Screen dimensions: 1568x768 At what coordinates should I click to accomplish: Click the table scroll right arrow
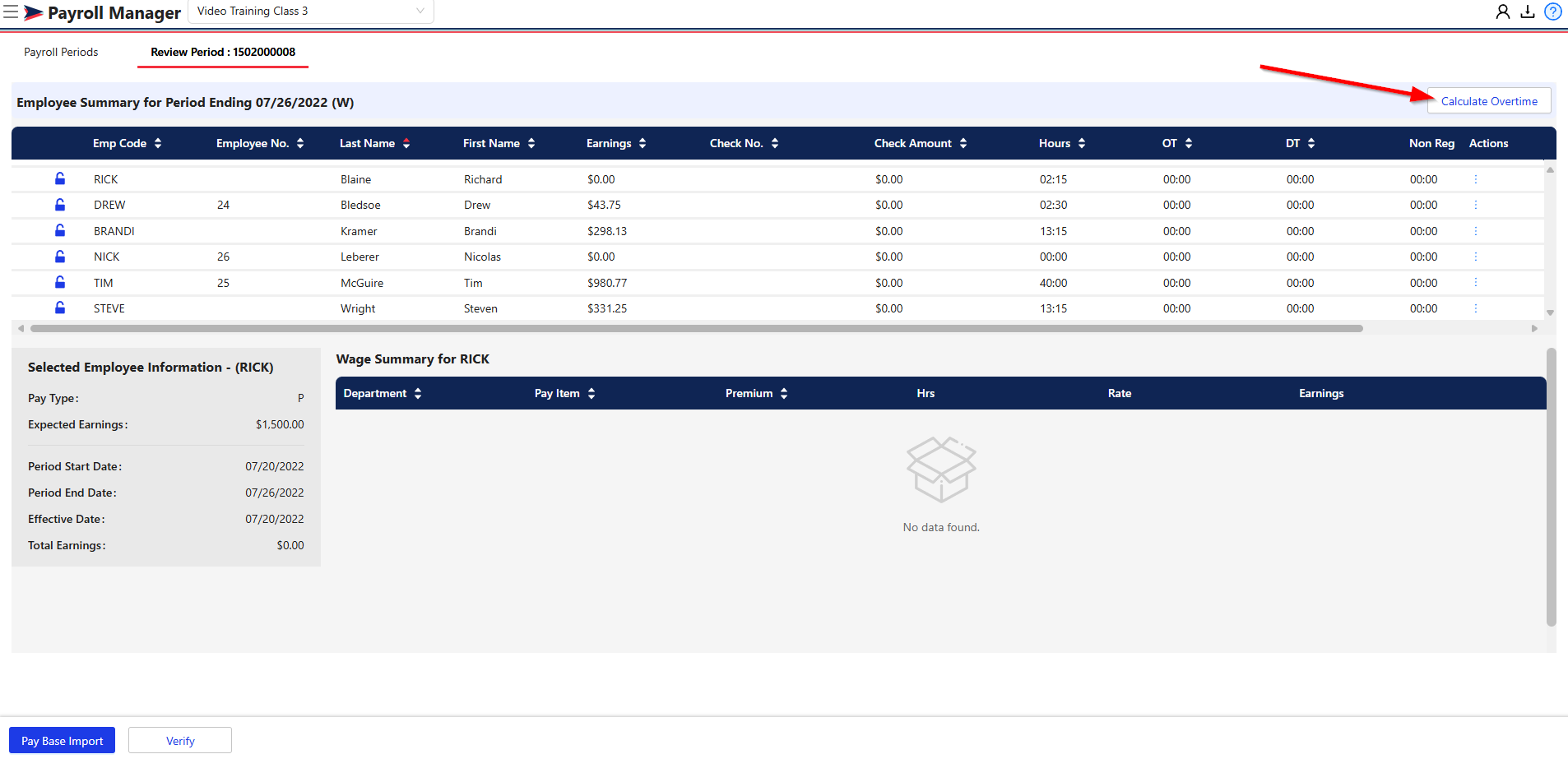(x=1534, y=328)
